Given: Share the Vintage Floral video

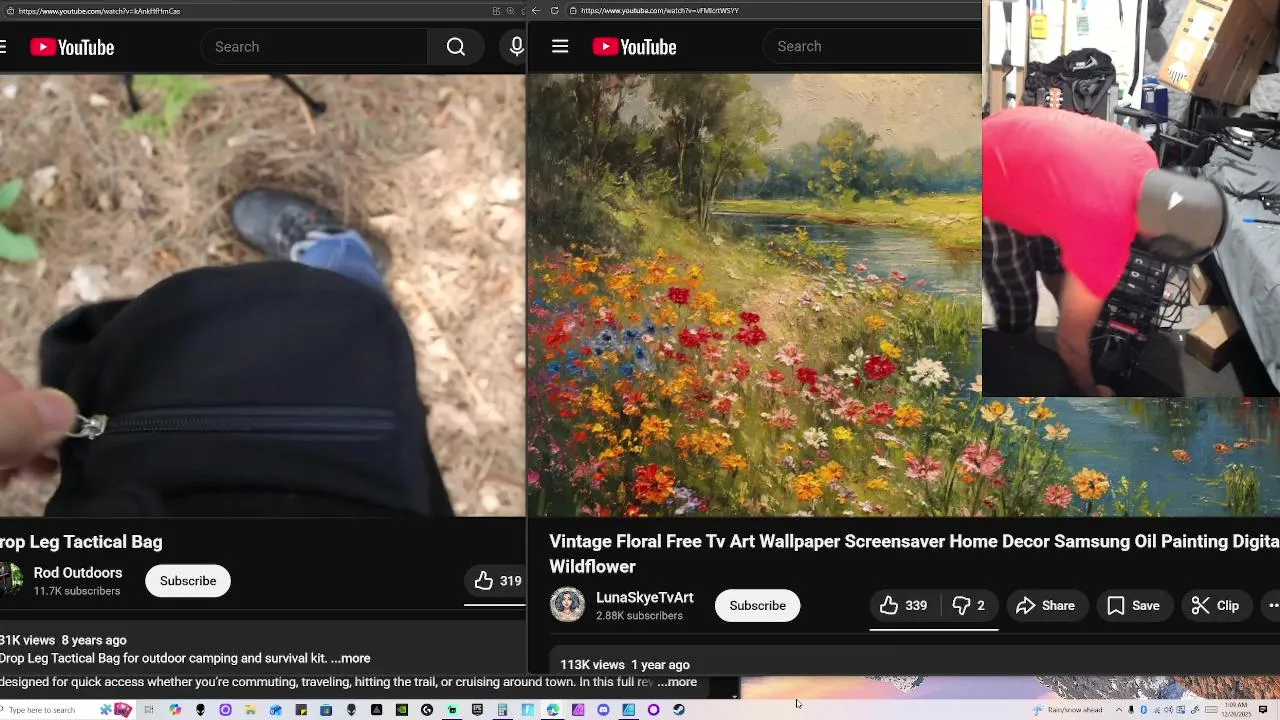Looking at the screenshot, I should (x=1045, y=605).
